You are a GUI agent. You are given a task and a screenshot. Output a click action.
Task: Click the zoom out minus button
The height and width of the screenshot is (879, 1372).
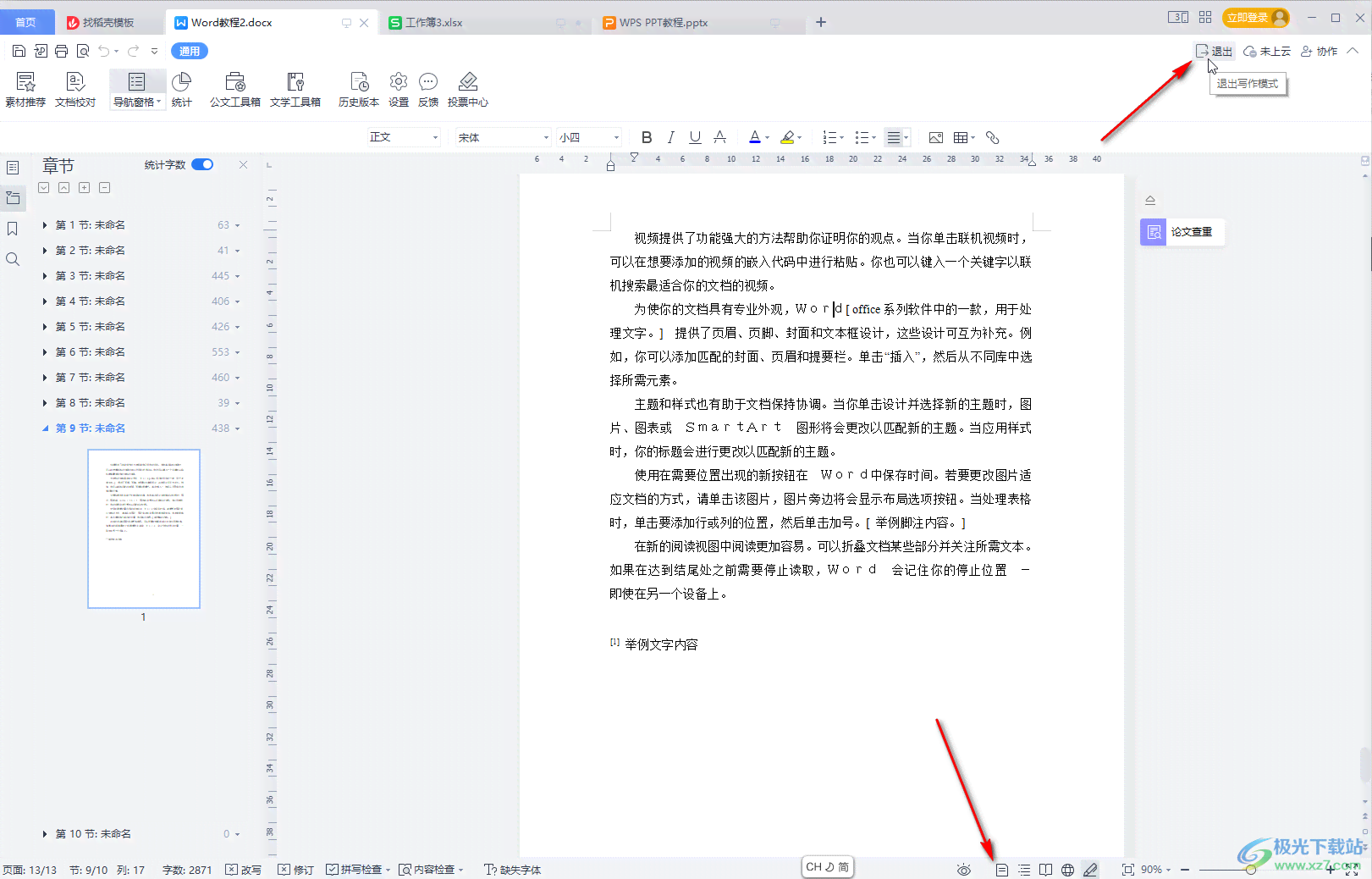(1185, 870)
